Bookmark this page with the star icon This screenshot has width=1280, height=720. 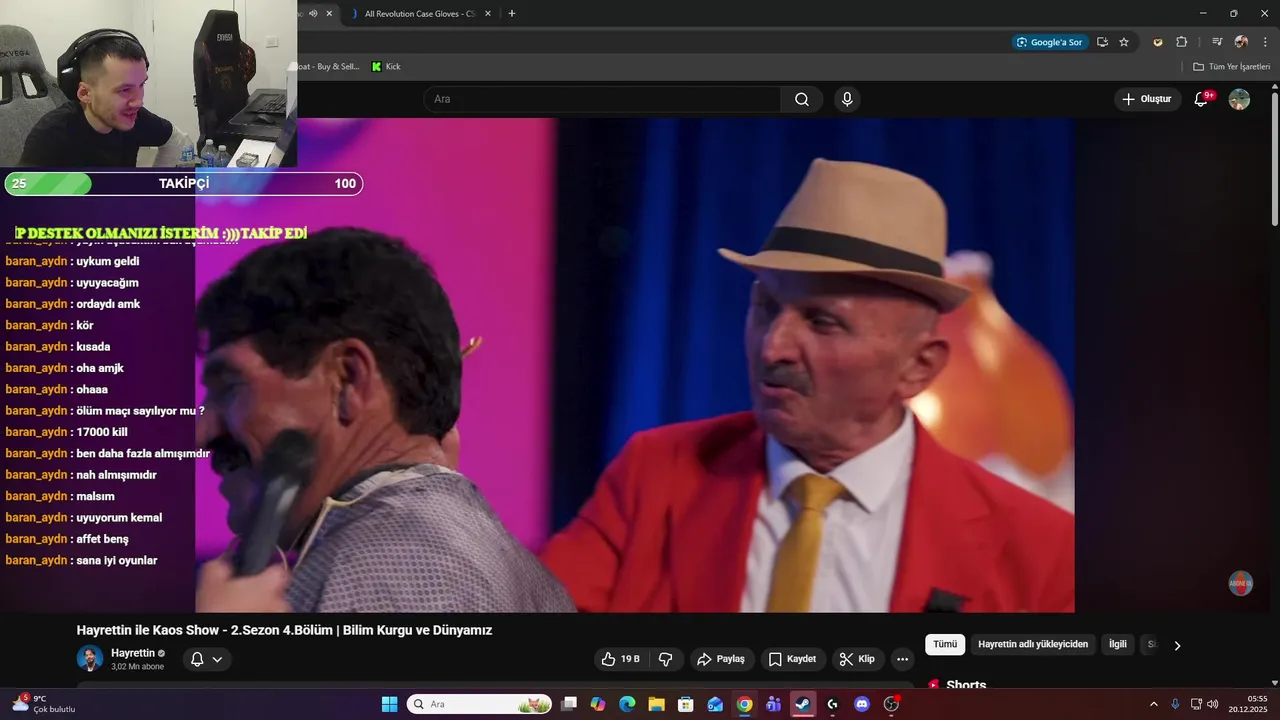1124,42
